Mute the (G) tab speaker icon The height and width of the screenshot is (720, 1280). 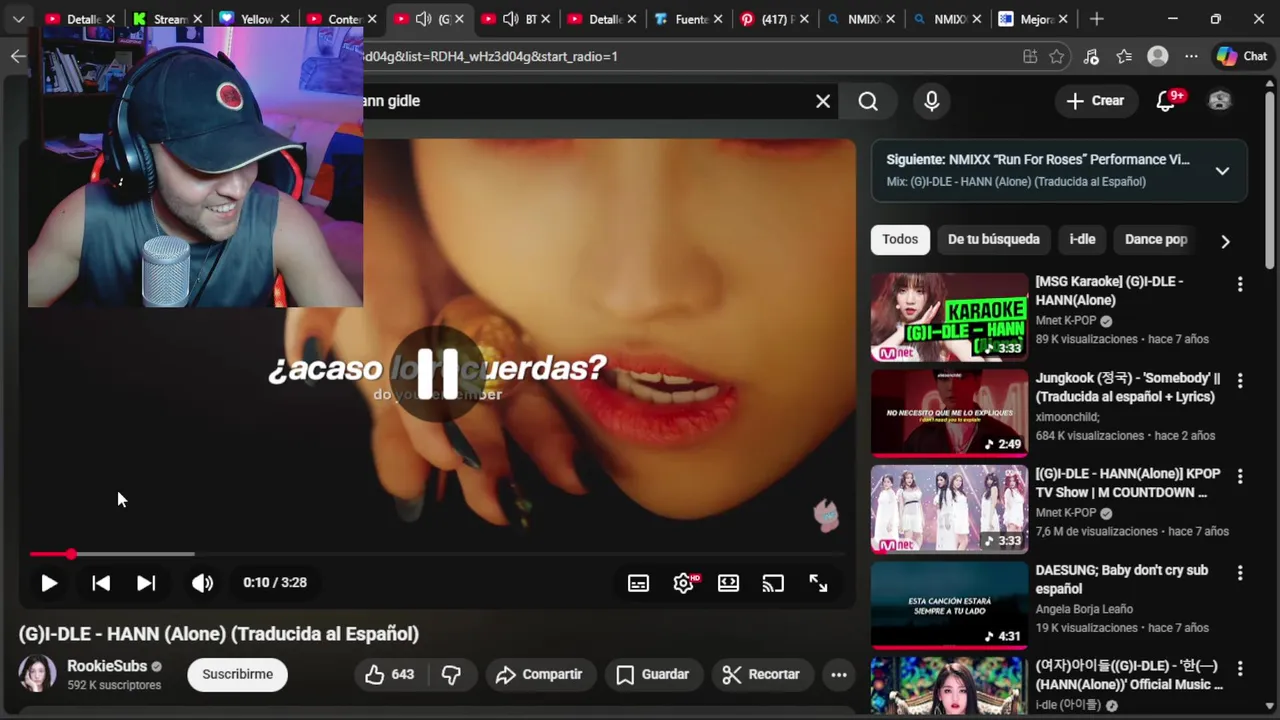coord(423,19)
